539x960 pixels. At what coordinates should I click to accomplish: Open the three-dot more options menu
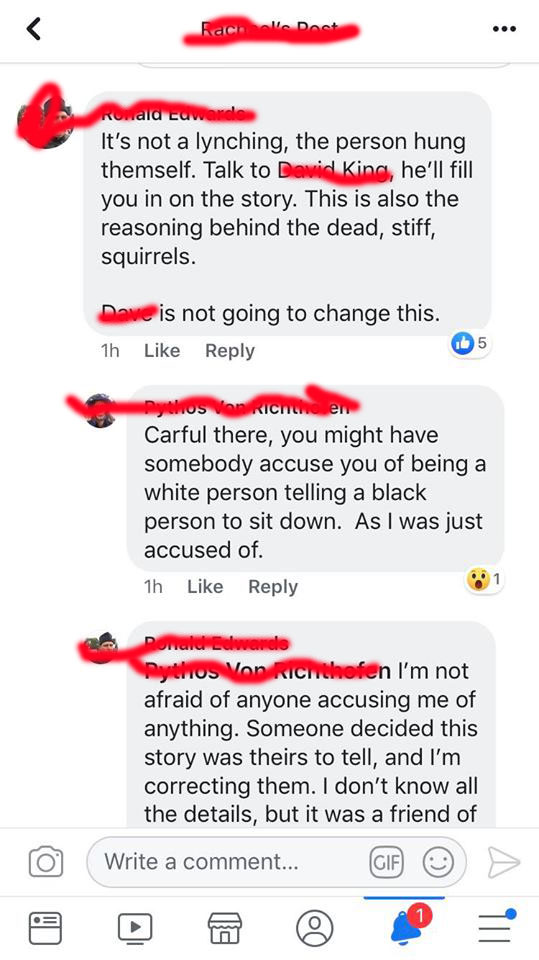pos(504,29)
